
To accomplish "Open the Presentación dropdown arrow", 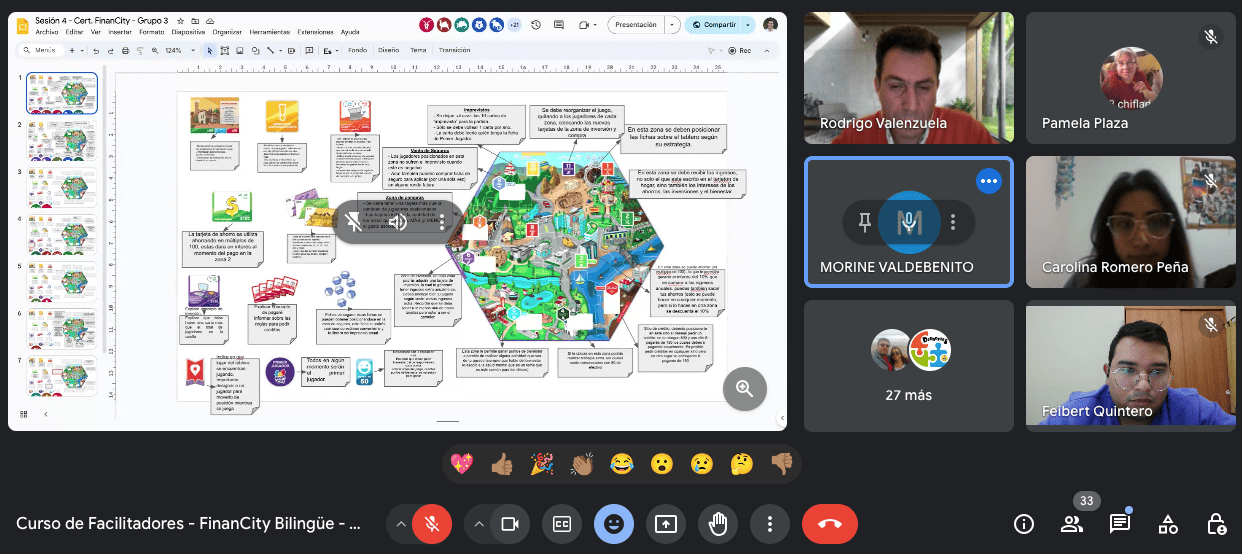I will click(672, 25).
